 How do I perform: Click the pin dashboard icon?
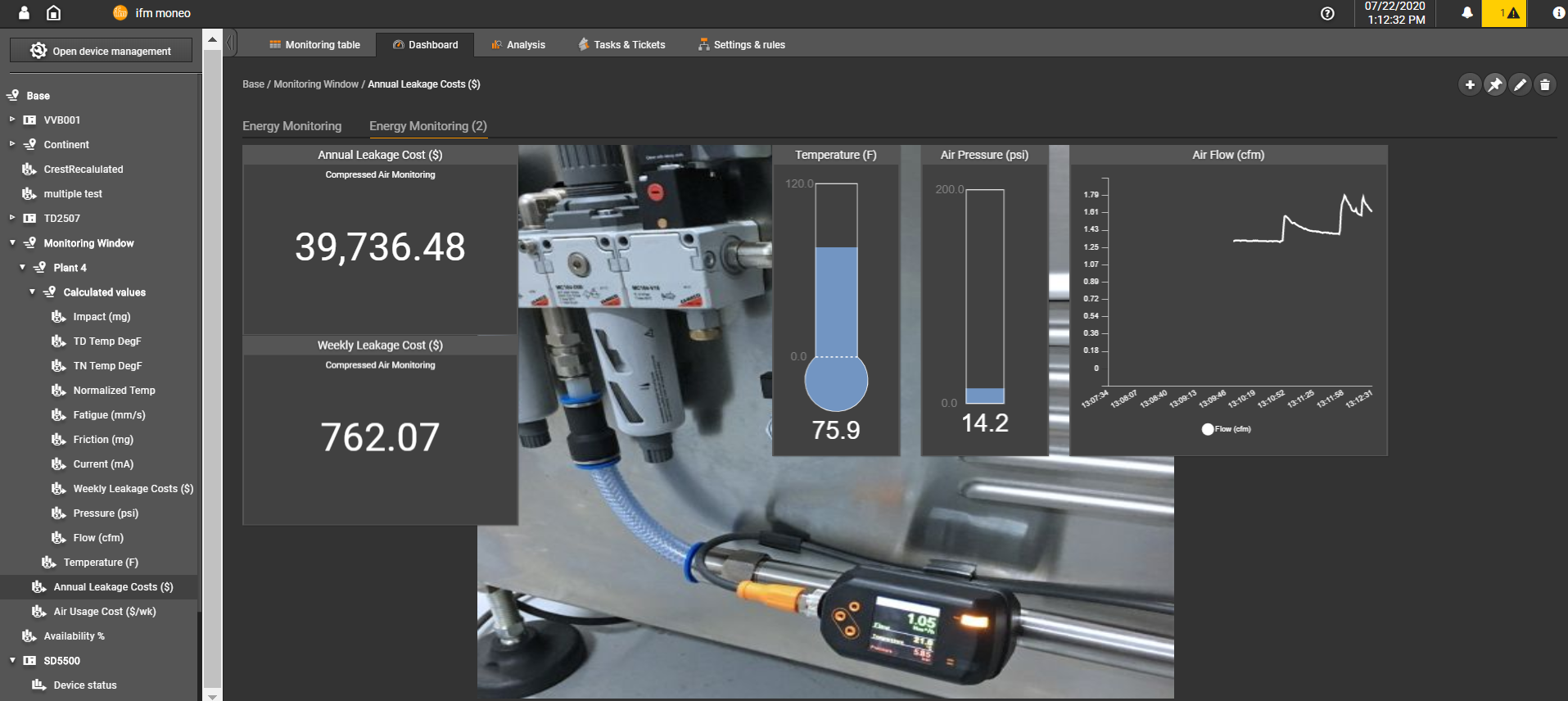point(1495,84)
